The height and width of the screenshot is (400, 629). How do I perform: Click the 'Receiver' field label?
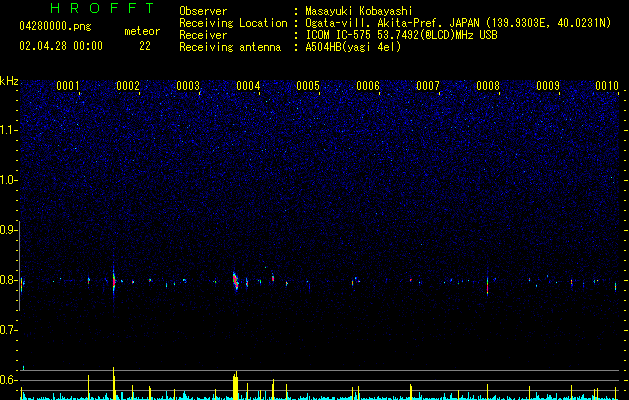[203, 35]
